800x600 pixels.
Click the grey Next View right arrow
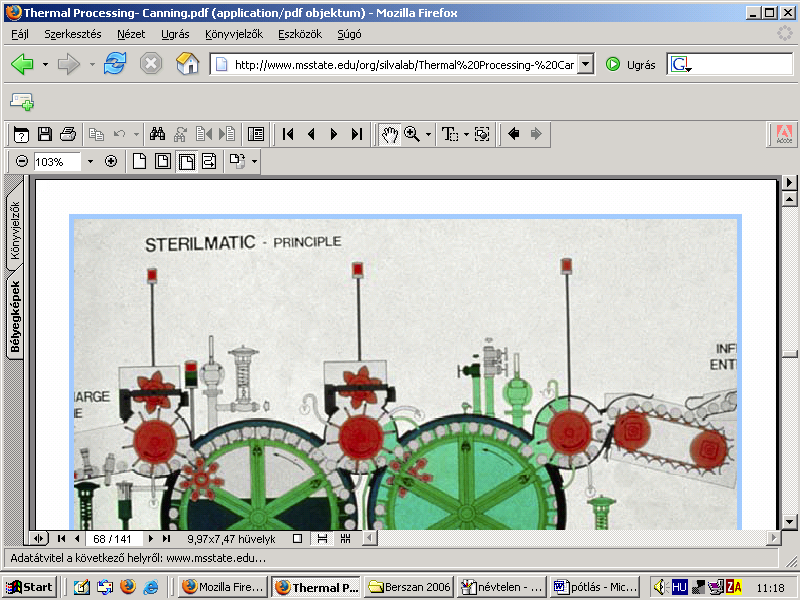point(536,134)
